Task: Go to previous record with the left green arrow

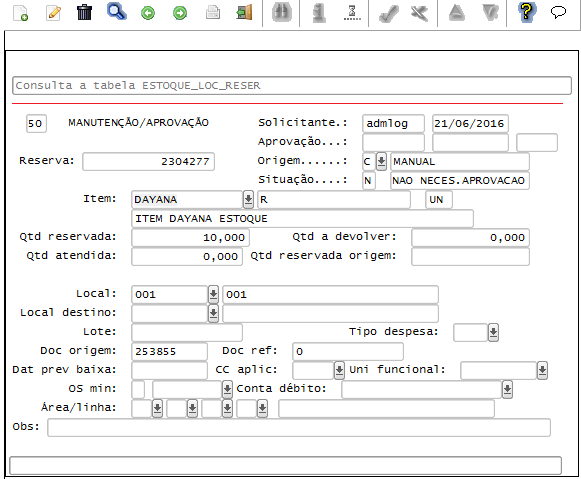Action: (148, 13)
